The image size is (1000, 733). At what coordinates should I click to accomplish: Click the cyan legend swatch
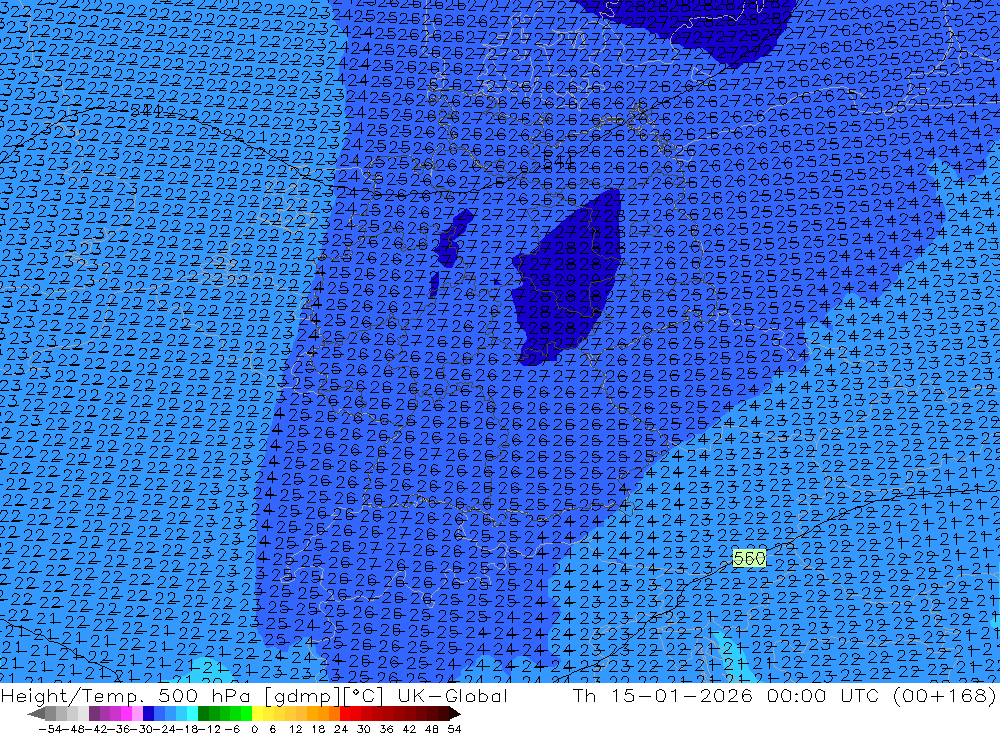pyautogui.click(x=192, y=714)
